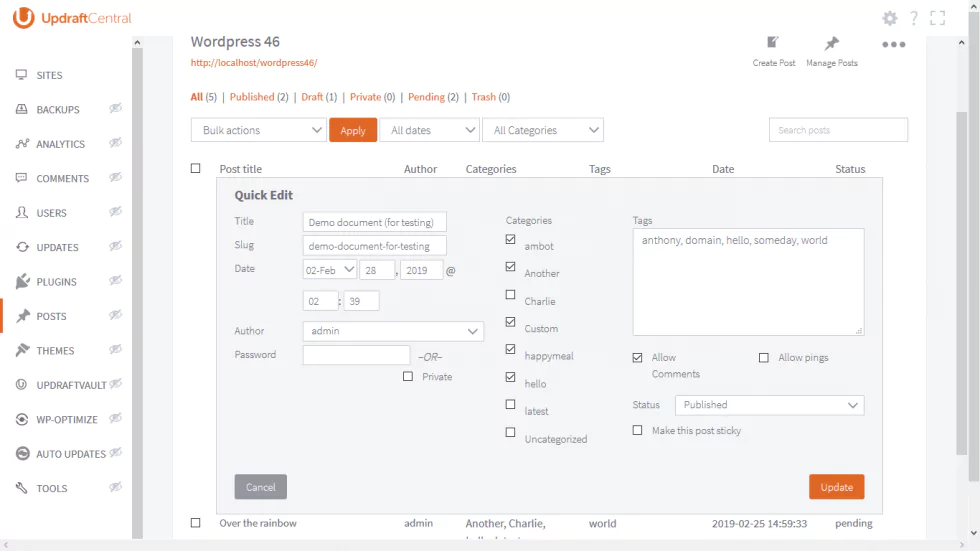Click the Create Post icon
This screenshot has width=980, height=551.
point(773,43)
